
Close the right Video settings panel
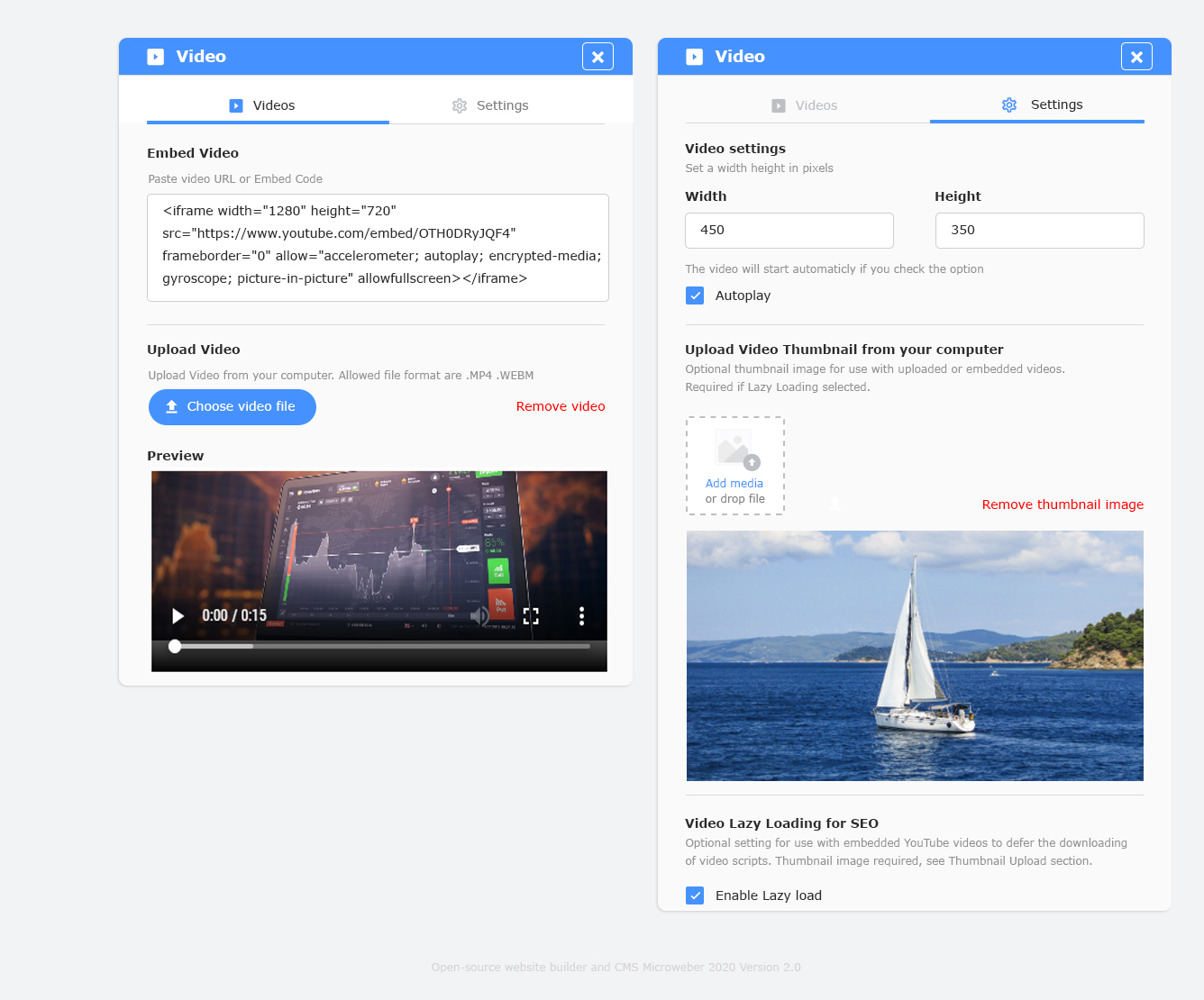click(x=1136, y=57)
